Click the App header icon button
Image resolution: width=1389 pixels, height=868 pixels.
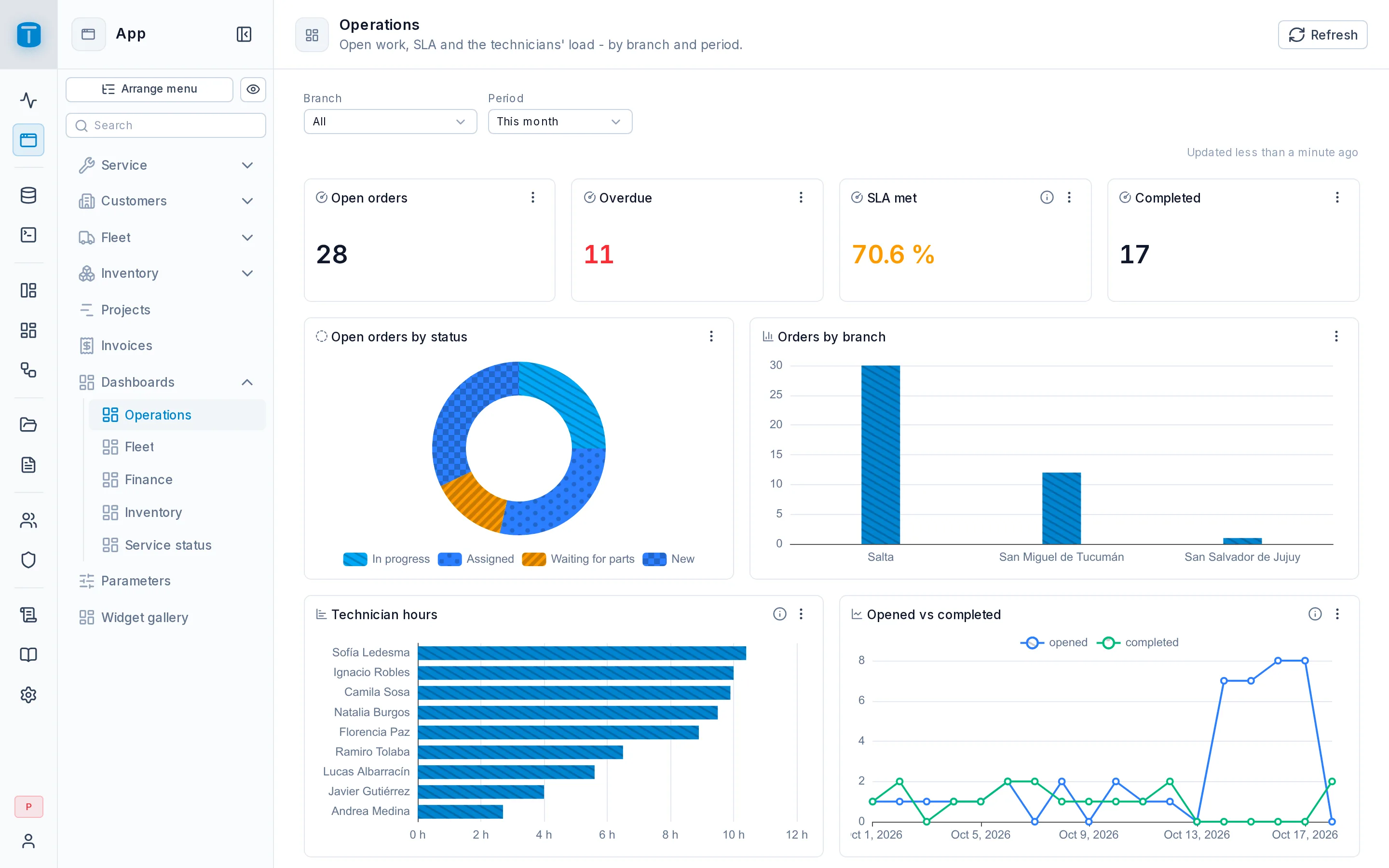pos(88,34)
